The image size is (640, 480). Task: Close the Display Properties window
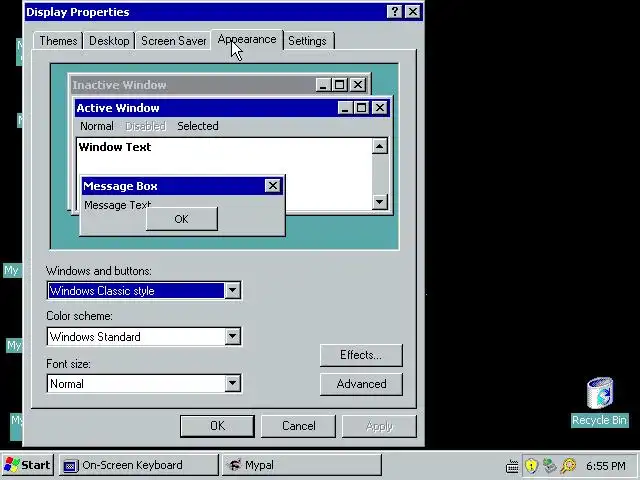point(413,12)
